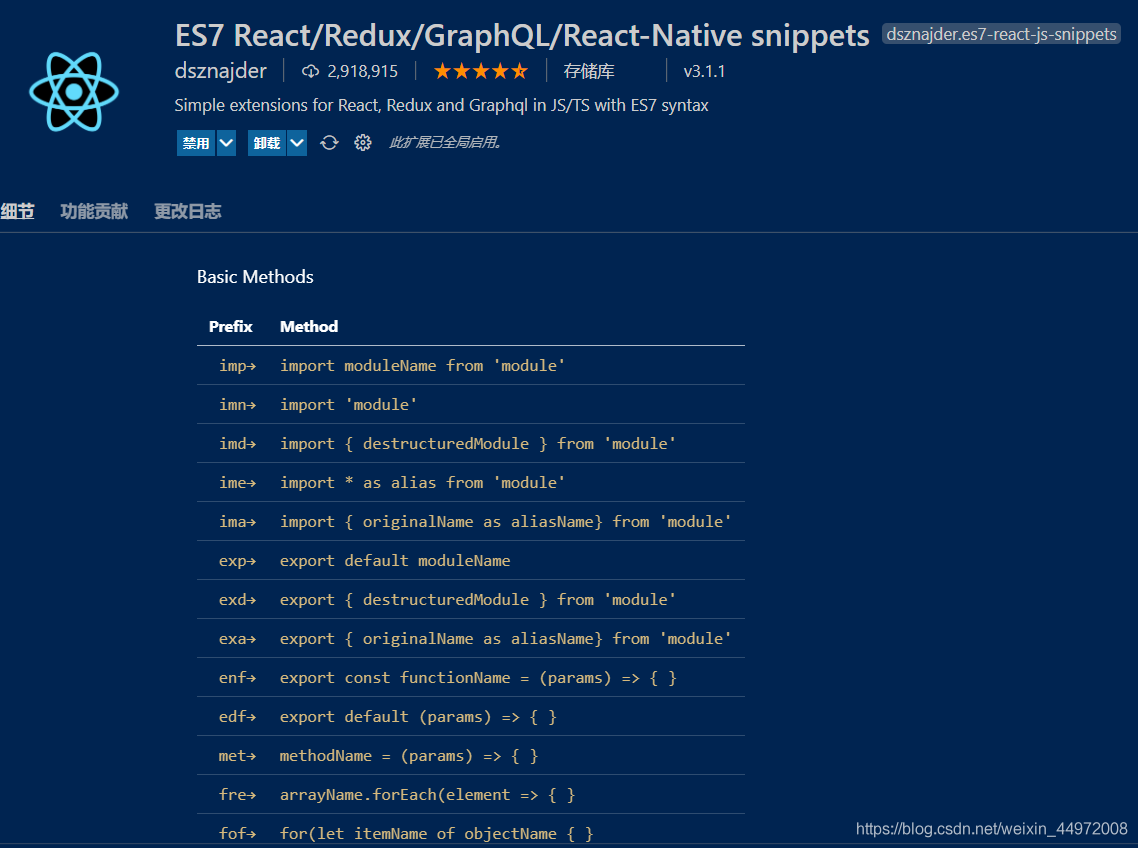The width and height of the screenshot is (1138, 848).
Task: Click the install count 2,918,915
Action: (x=362, y=71)
